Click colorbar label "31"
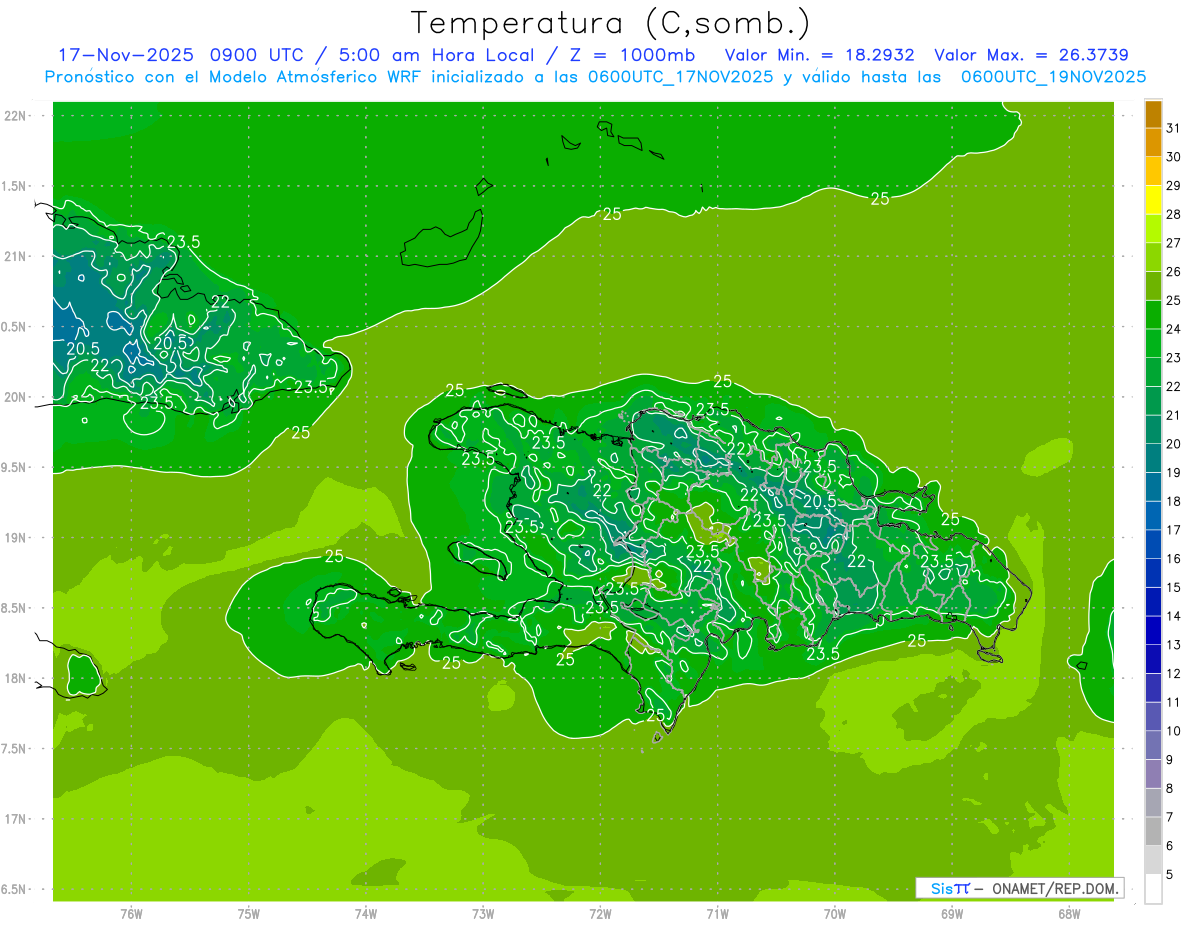The width and height of the screenshot is (1200, 927). (1174, 128)
